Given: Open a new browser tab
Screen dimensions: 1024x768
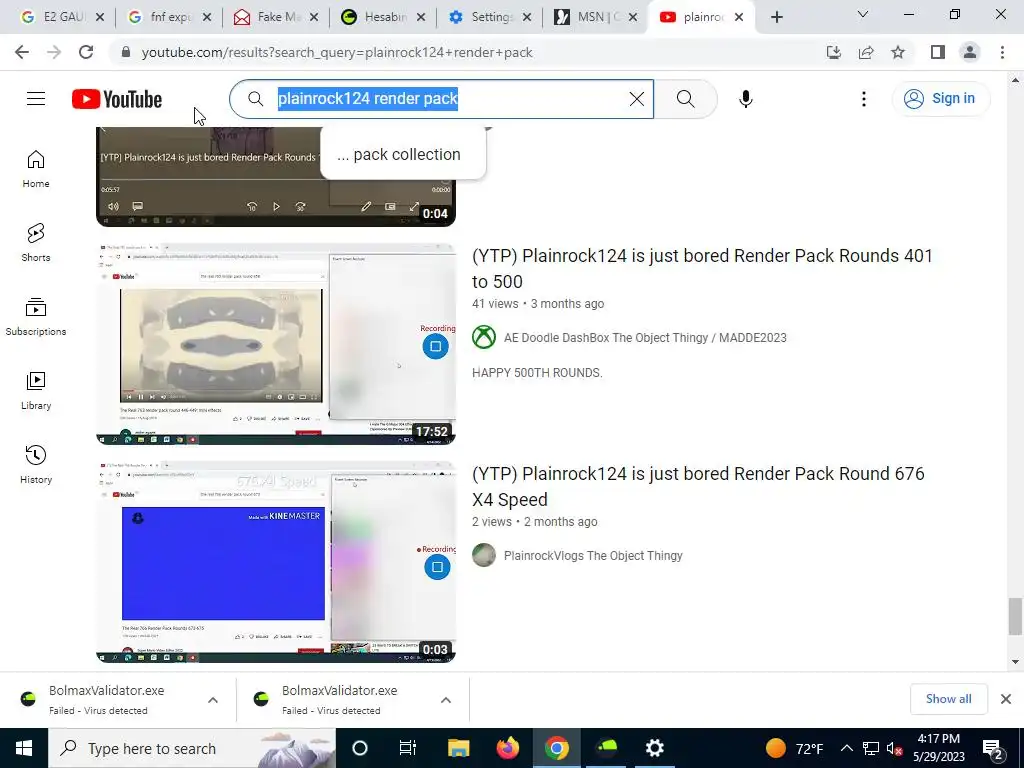Looking at the screenshot, I should point(776,17).
